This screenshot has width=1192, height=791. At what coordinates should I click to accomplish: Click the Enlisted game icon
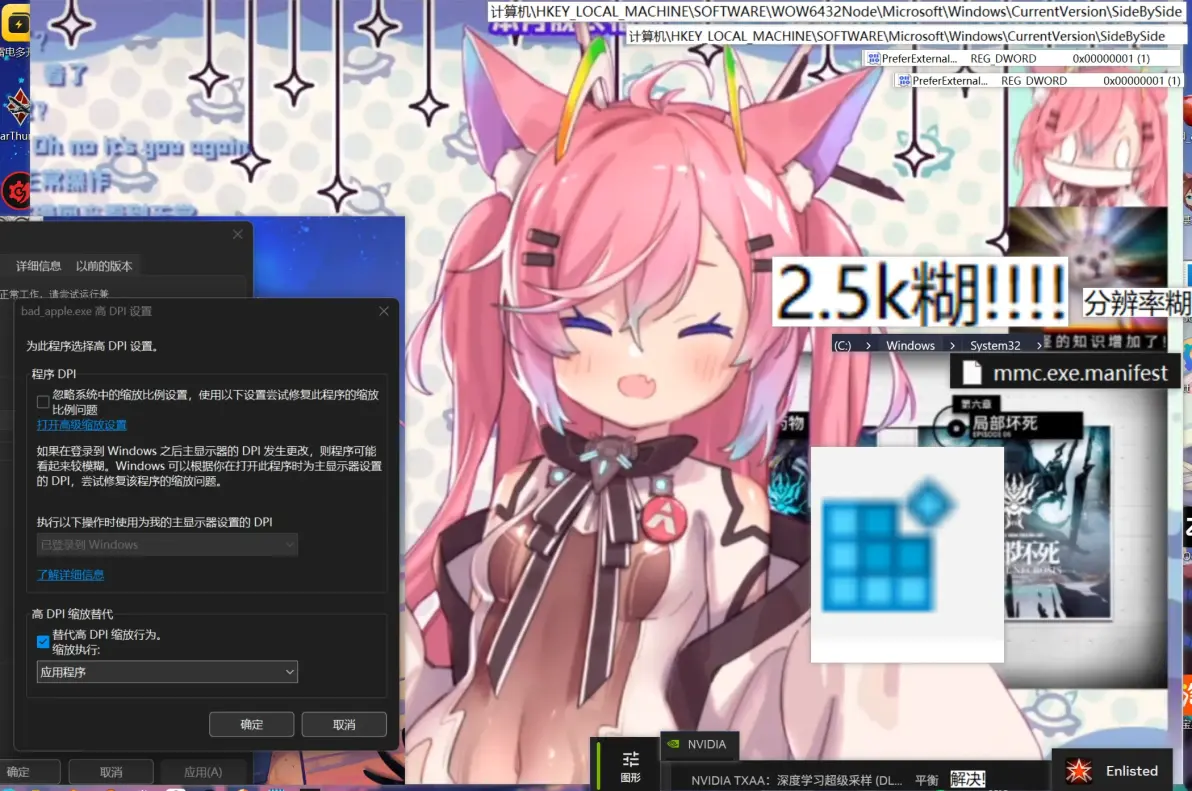[1078, 770]
